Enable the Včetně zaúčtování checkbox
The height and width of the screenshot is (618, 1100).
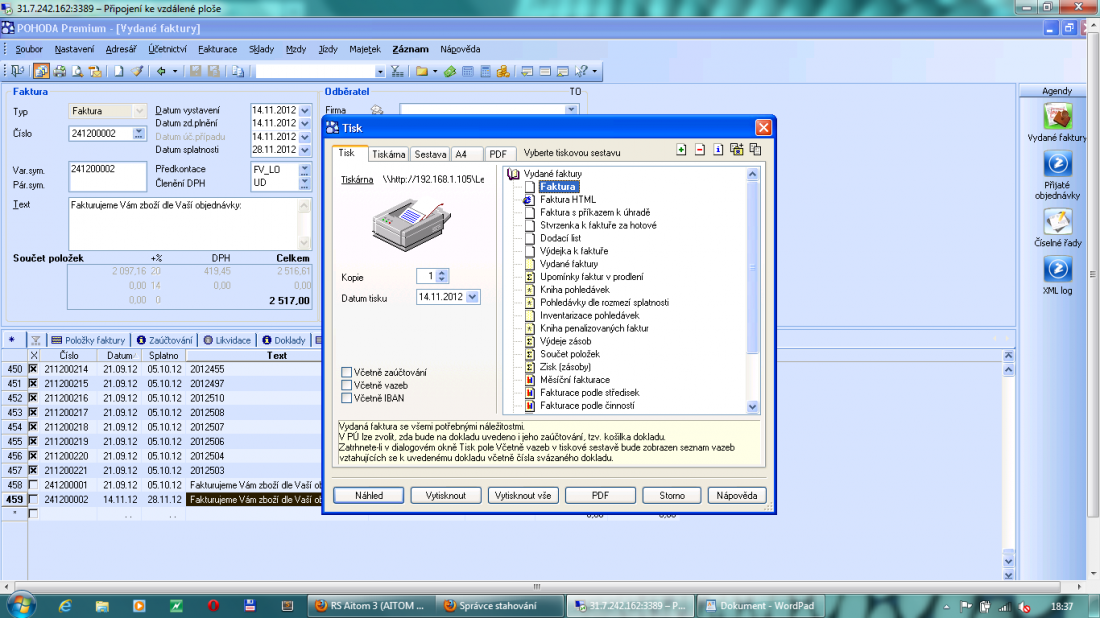347,372
